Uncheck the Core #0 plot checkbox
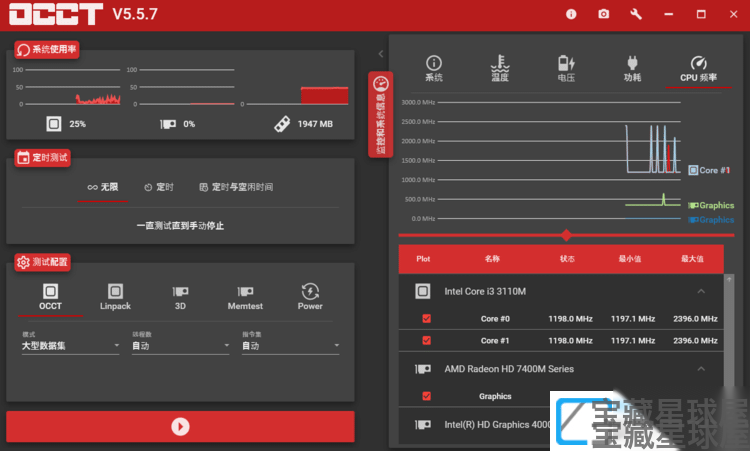 click(x=427, y=319)
